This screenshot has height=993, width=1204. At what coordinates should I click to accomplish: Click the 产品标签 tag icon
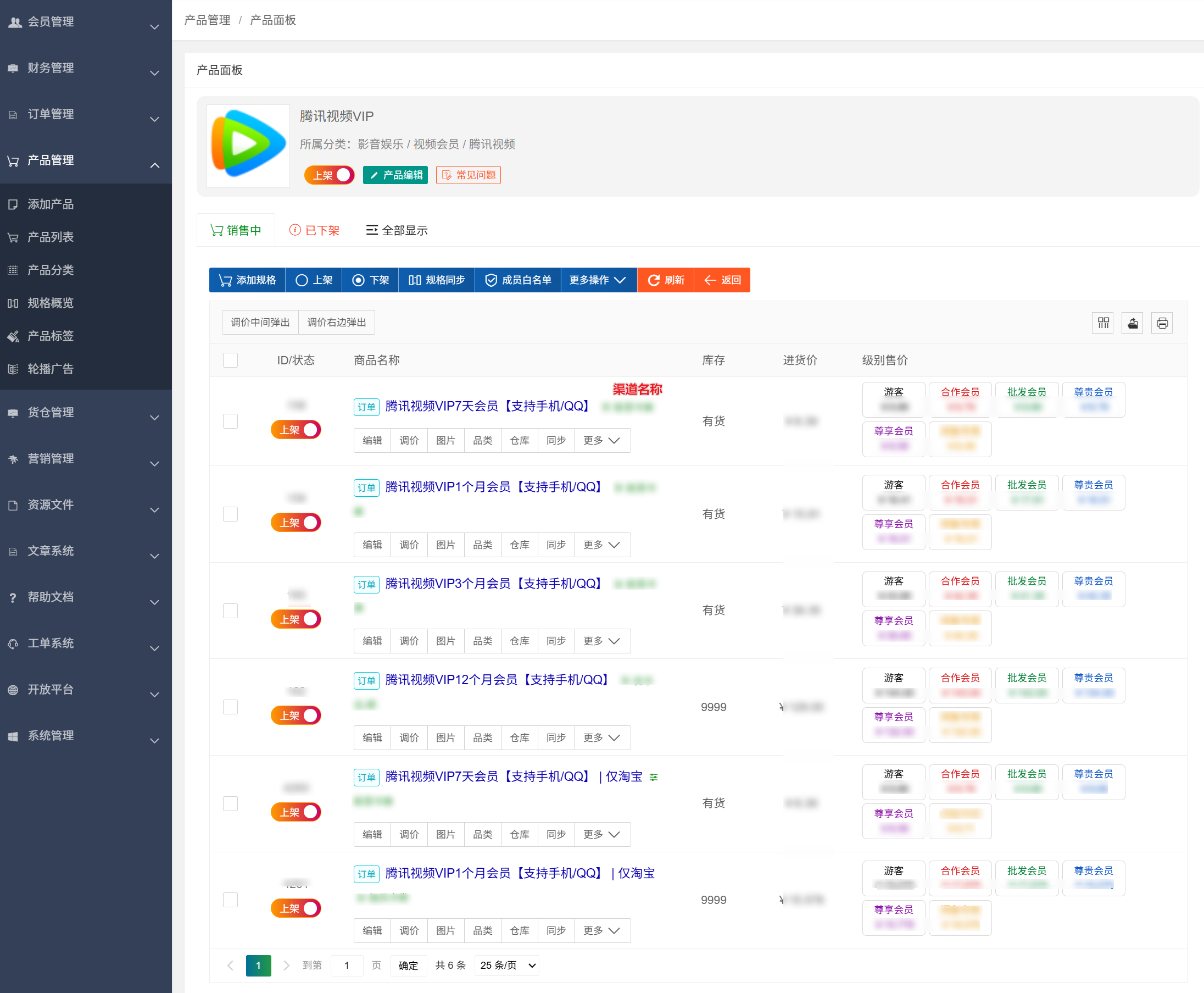pyautogui.click(x=13, y=336)
